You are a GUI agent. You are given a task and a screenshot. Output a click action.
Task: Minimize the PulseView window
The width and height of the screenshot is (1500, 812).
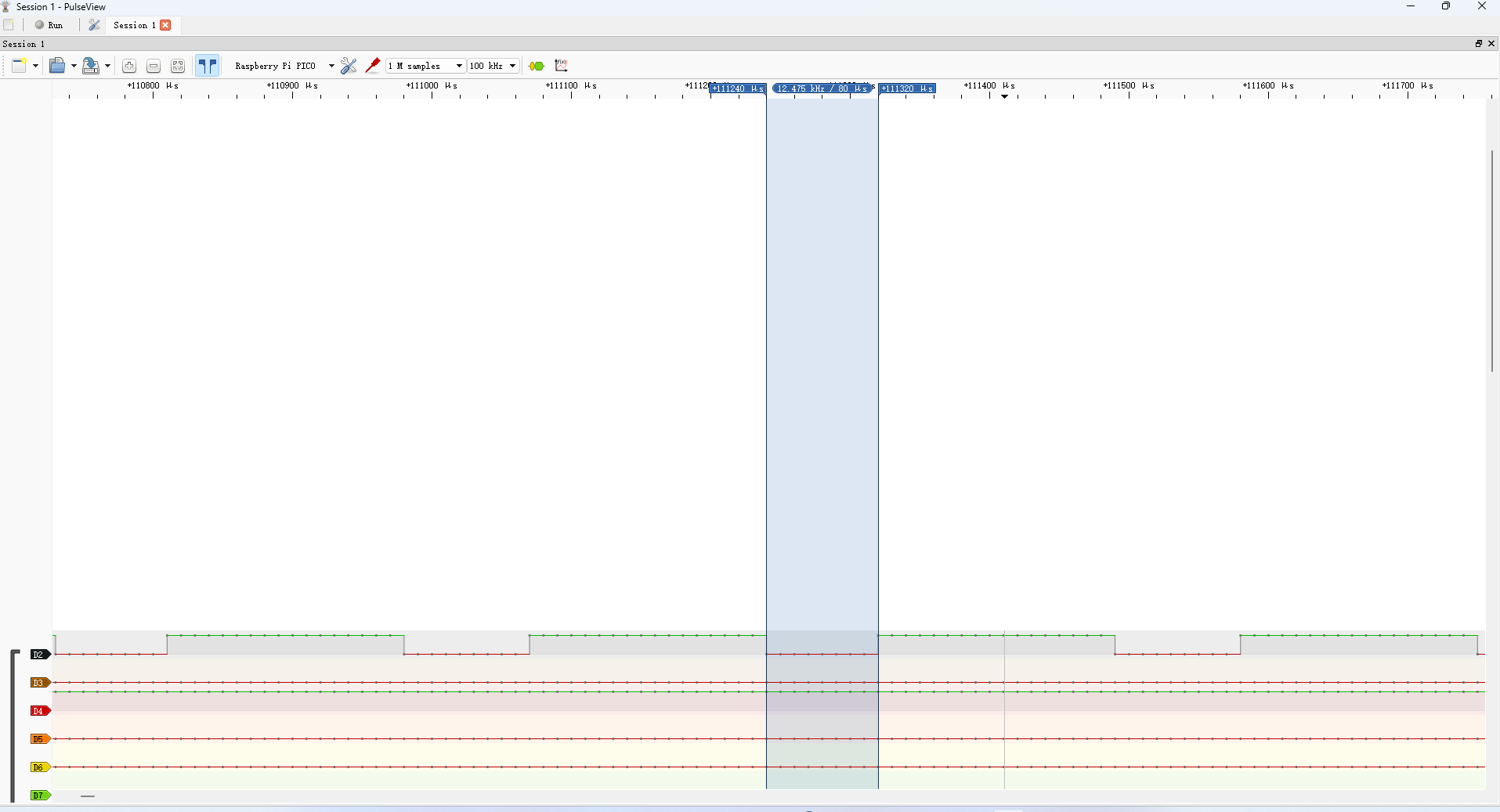pos(1411,6)
